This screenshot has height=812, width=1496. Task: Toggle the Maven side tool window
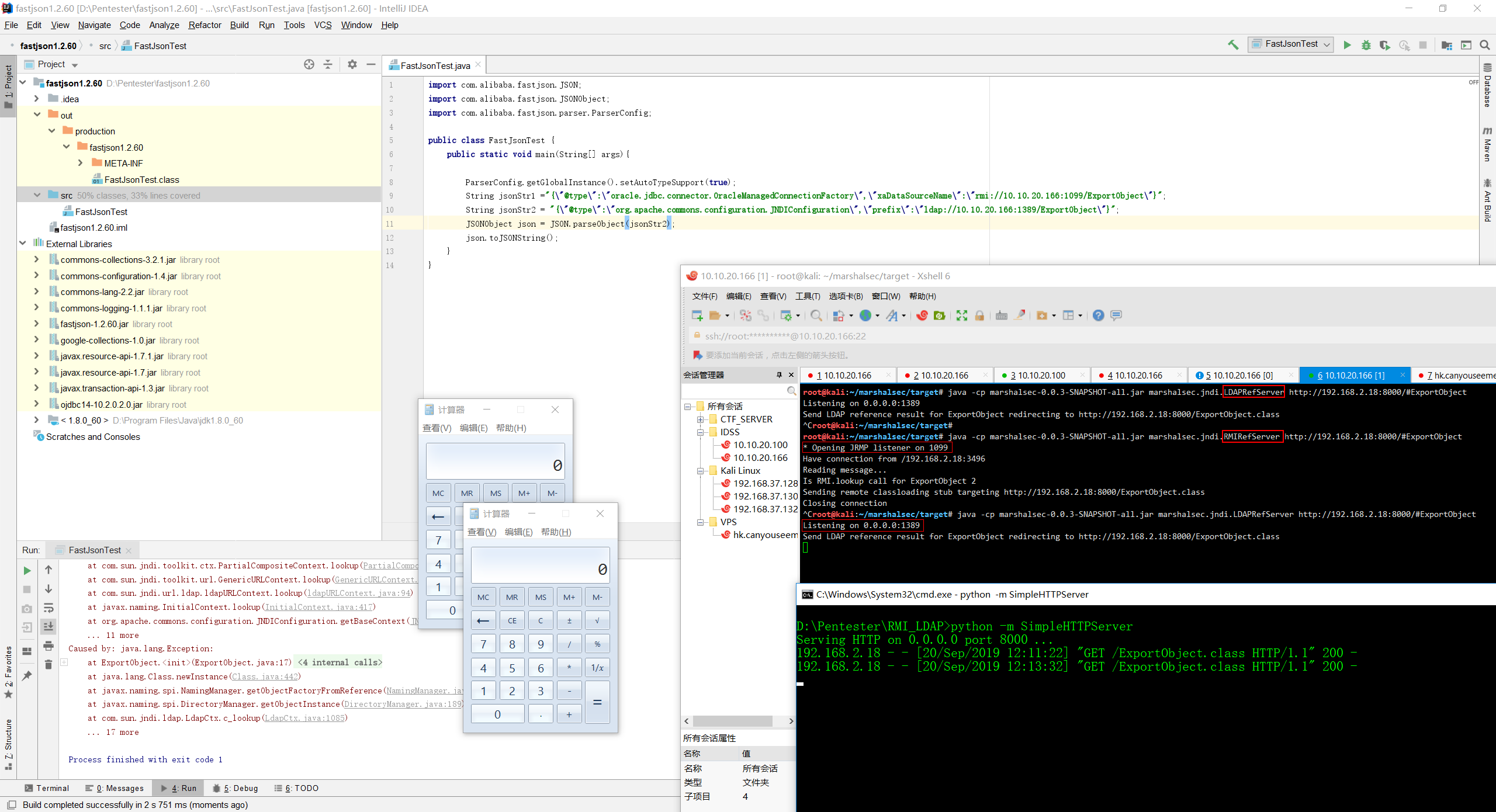(x=1488, y=144)
